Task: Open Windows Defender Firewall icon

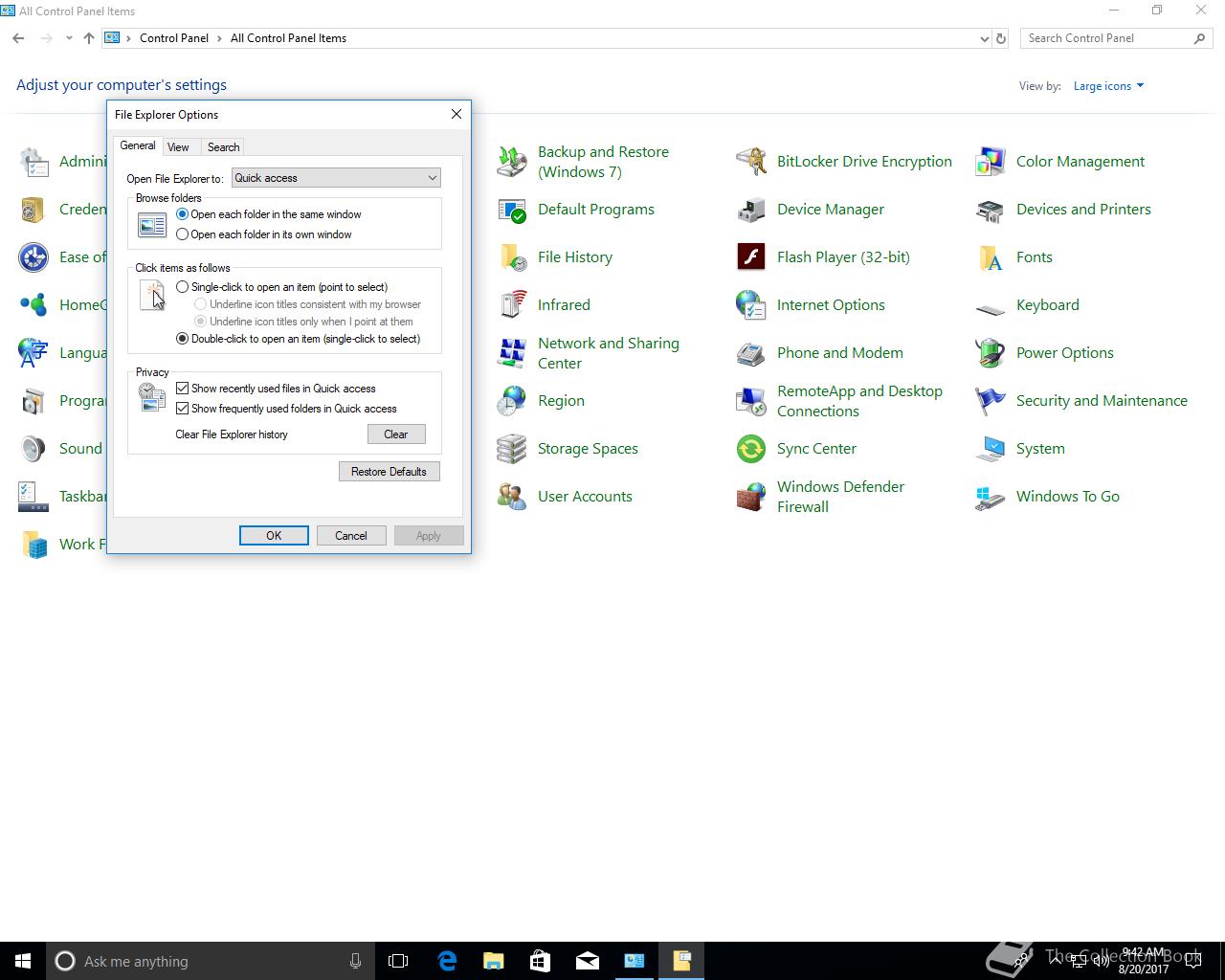Action: 751,497
